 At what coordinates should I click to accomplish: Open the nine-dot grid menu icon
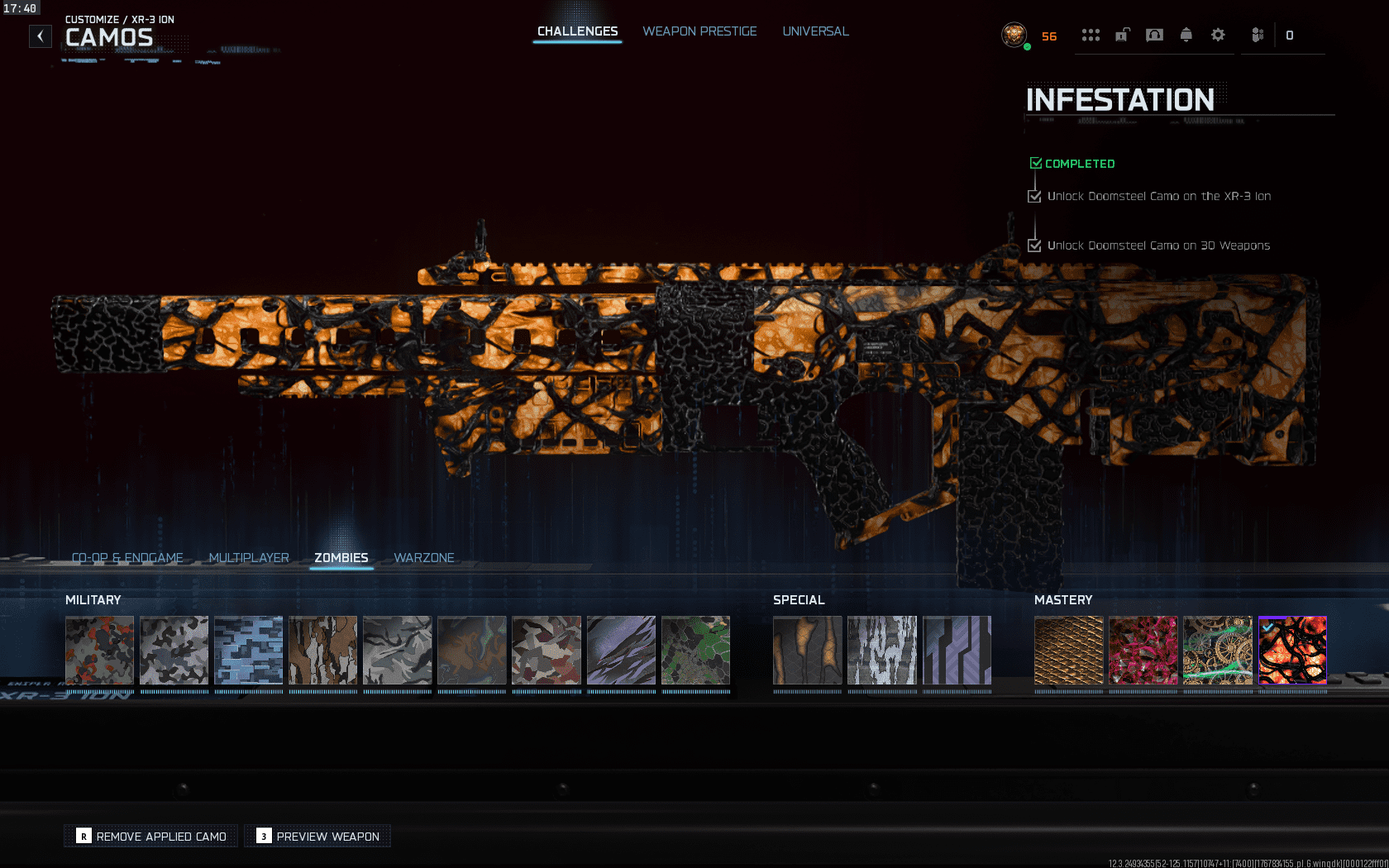tap(1091, 35)
